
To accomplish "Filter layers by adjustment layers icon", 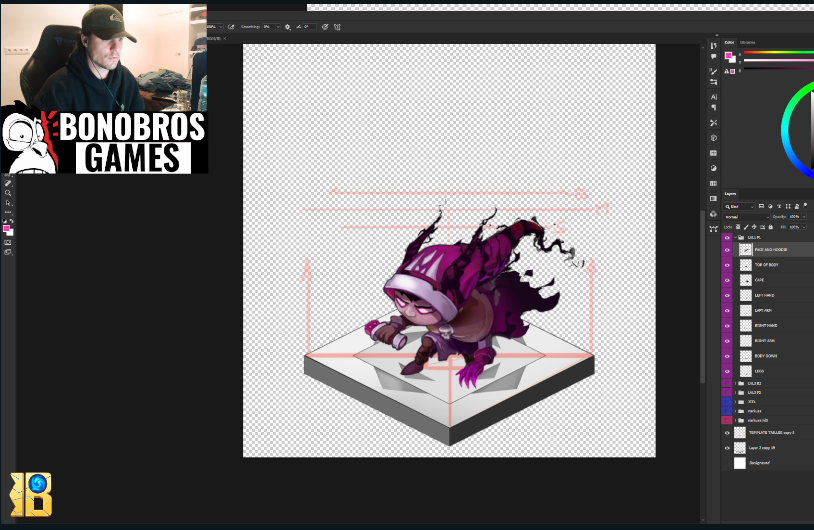I will click(x=770, y=206).
